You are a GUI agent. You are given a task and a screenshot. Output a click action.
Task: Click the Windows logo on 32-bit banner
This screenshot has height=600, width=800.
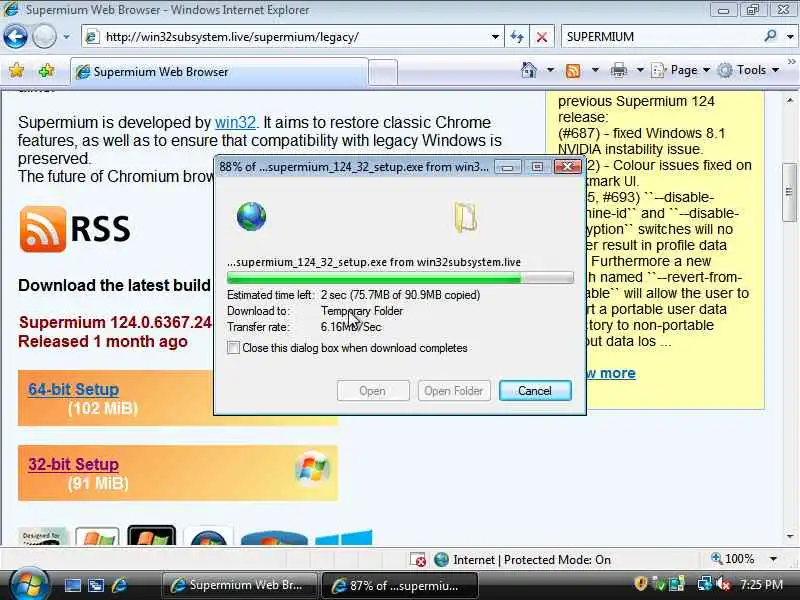[312, 468]
